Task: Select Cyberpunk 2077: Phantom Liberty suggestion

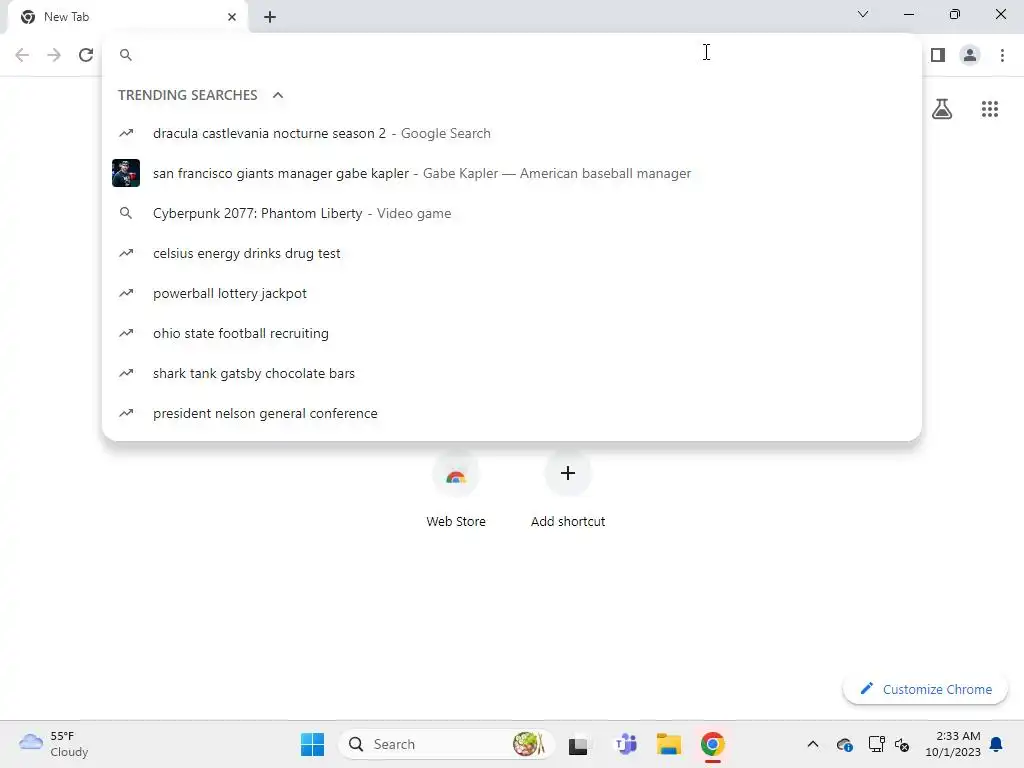Action: [x=511, y=214]
